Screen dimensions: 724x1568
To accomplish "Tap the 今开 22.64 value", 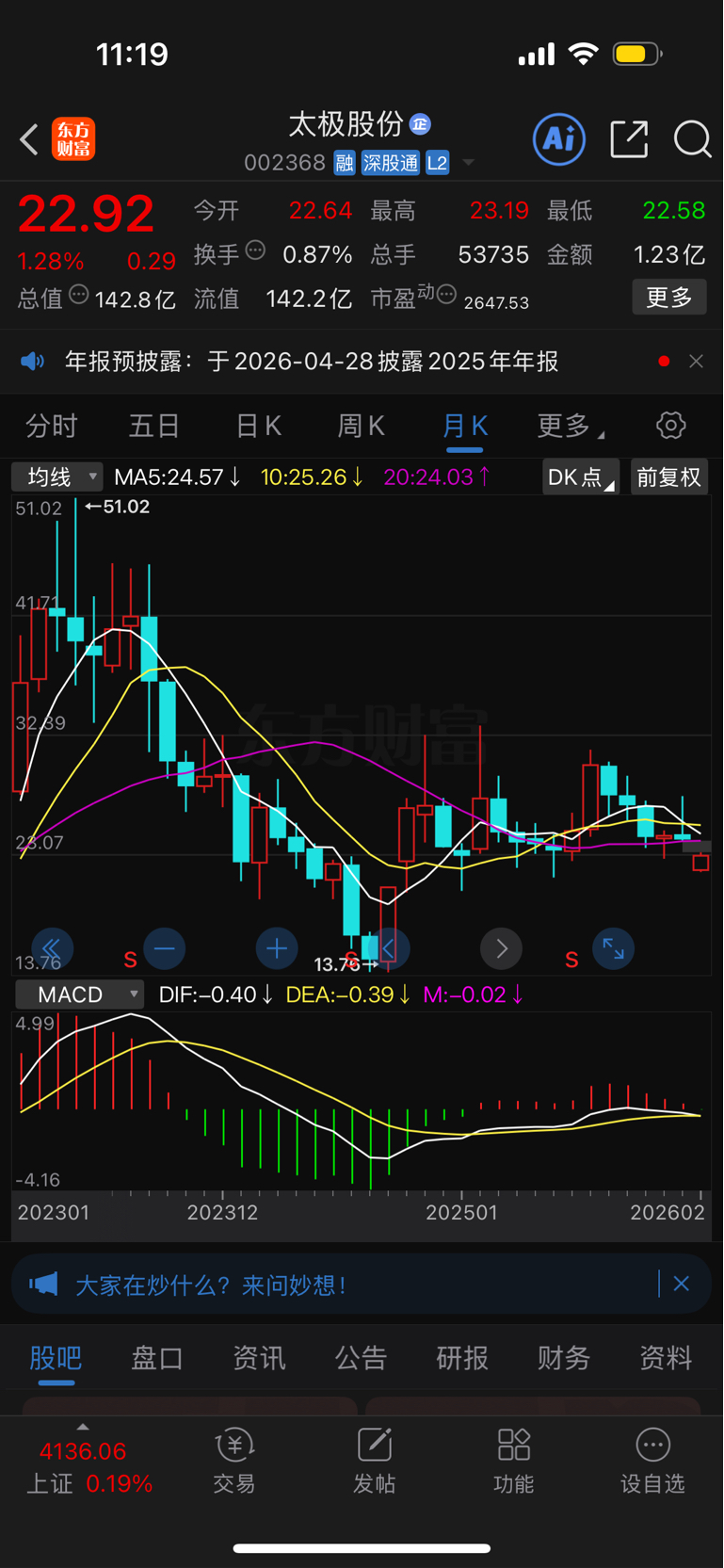I will click(320, 210).
